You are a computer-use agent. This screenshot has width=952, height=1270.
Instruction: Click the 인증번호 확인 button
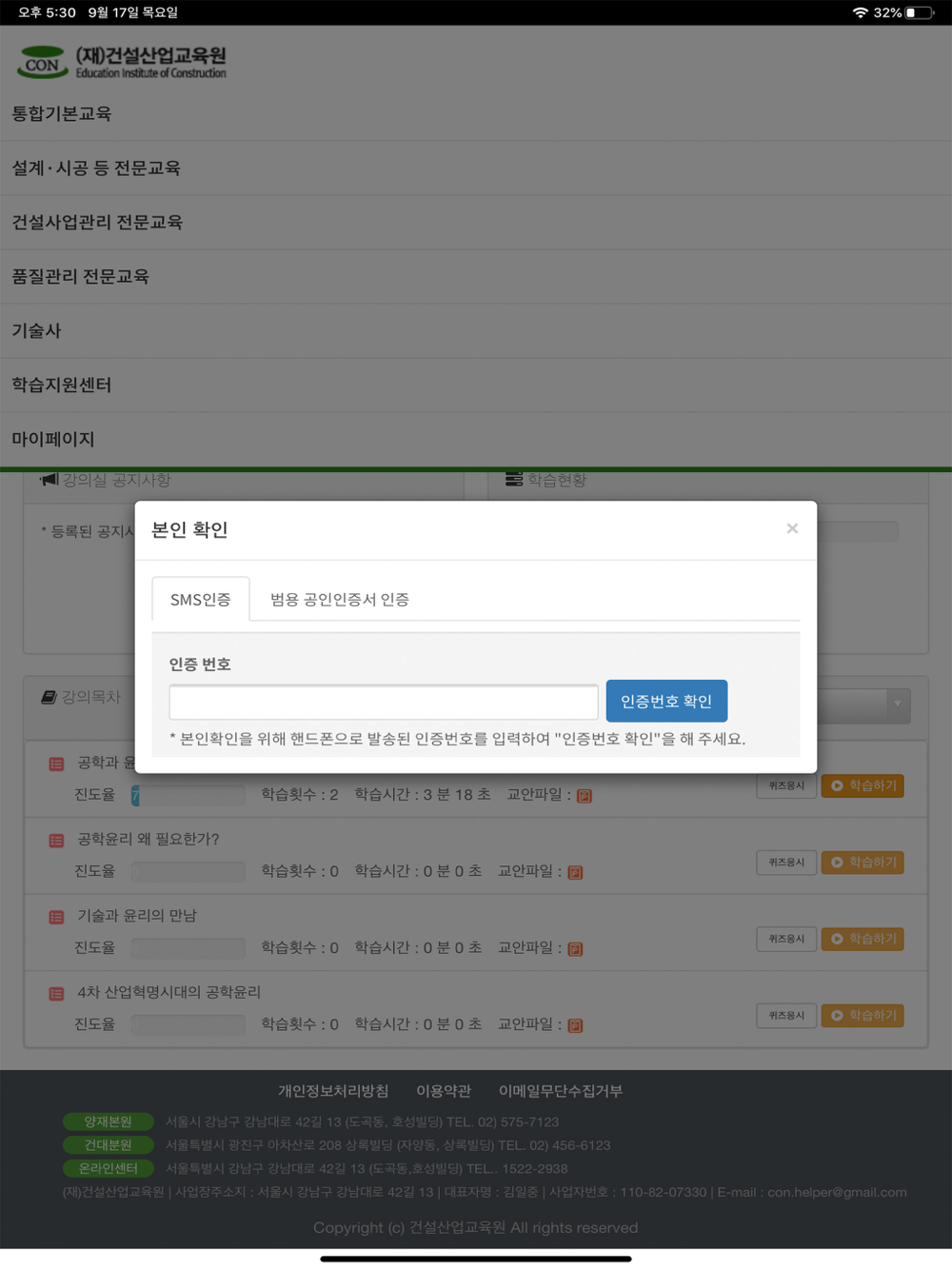click(666, 701)
